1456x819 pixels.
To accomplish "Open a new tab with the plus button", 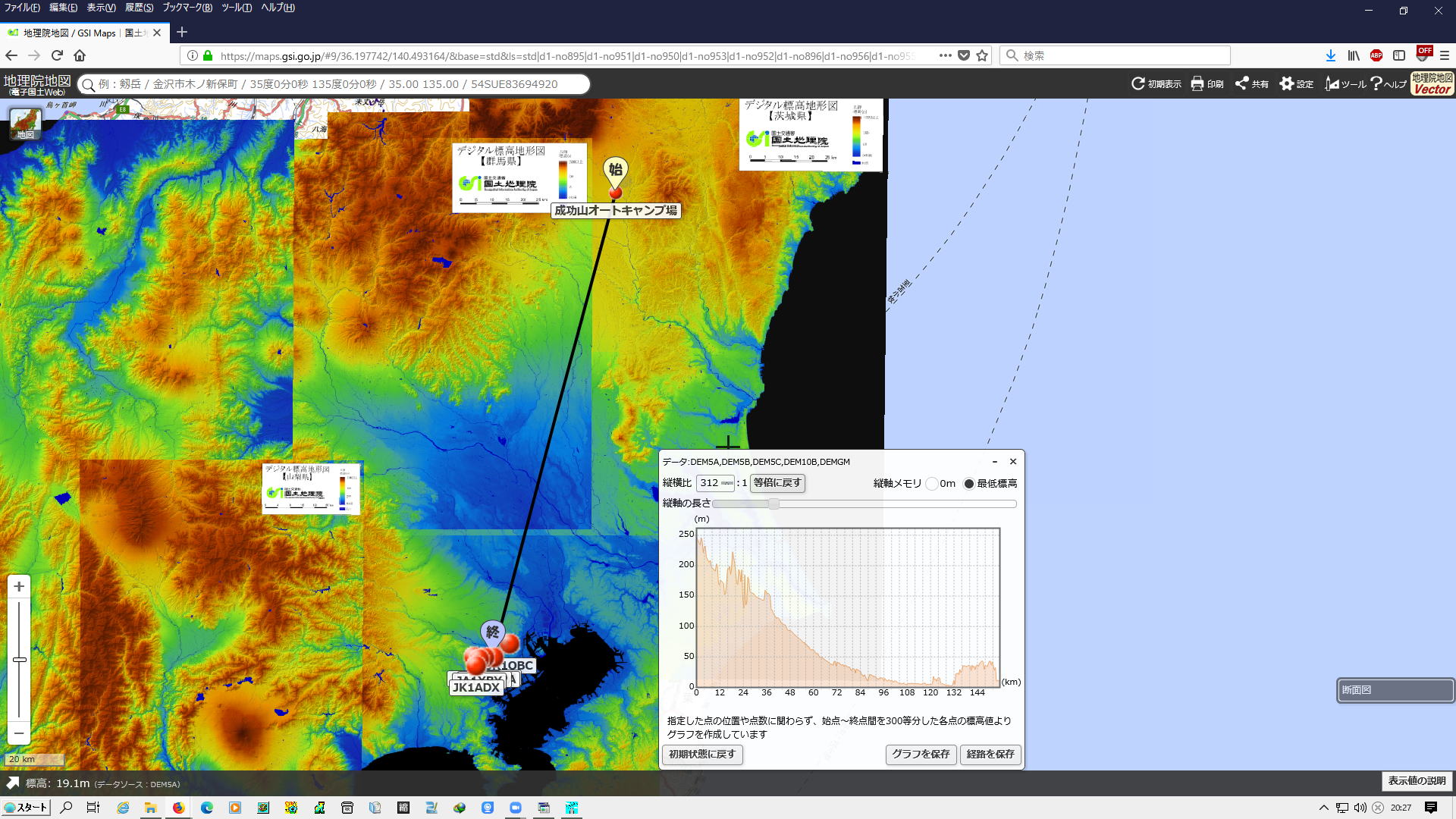I will pyautogui.click(x=182, y=32).
